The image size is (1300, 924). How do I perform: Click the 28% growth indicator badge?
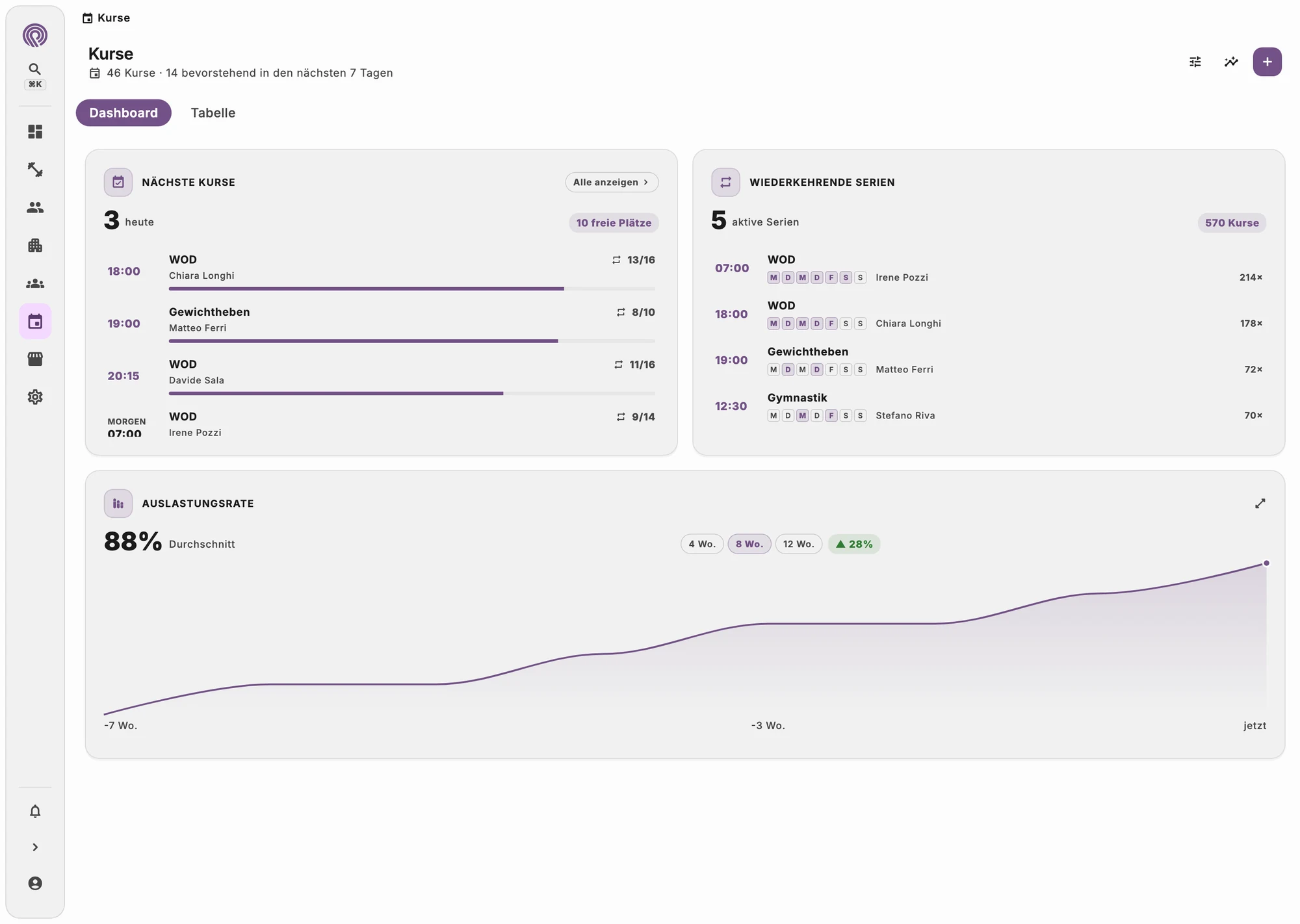[854, 544]
